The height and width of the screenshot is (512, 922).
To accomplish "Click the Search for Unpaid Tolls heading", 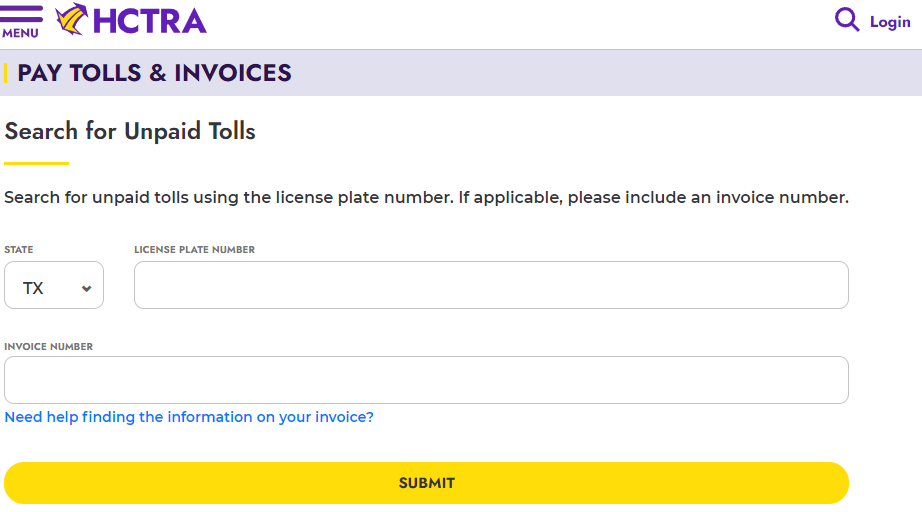I will (130, 131).
